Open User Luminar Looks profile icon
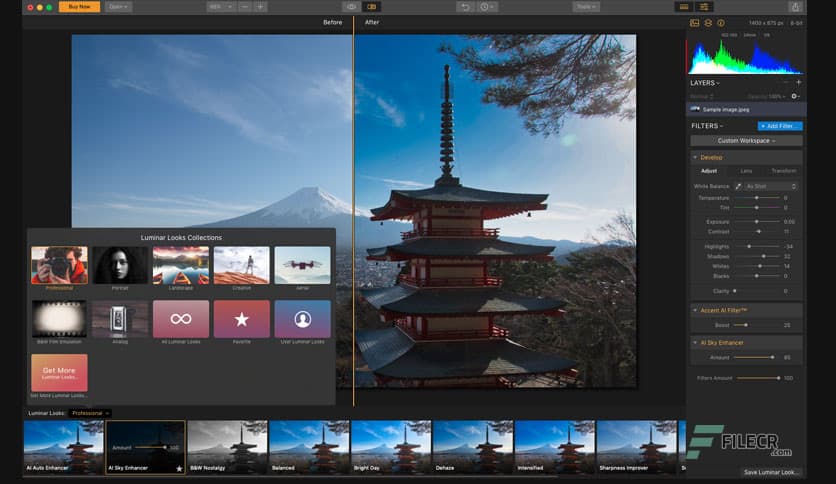836x484 pixels. 302,319
